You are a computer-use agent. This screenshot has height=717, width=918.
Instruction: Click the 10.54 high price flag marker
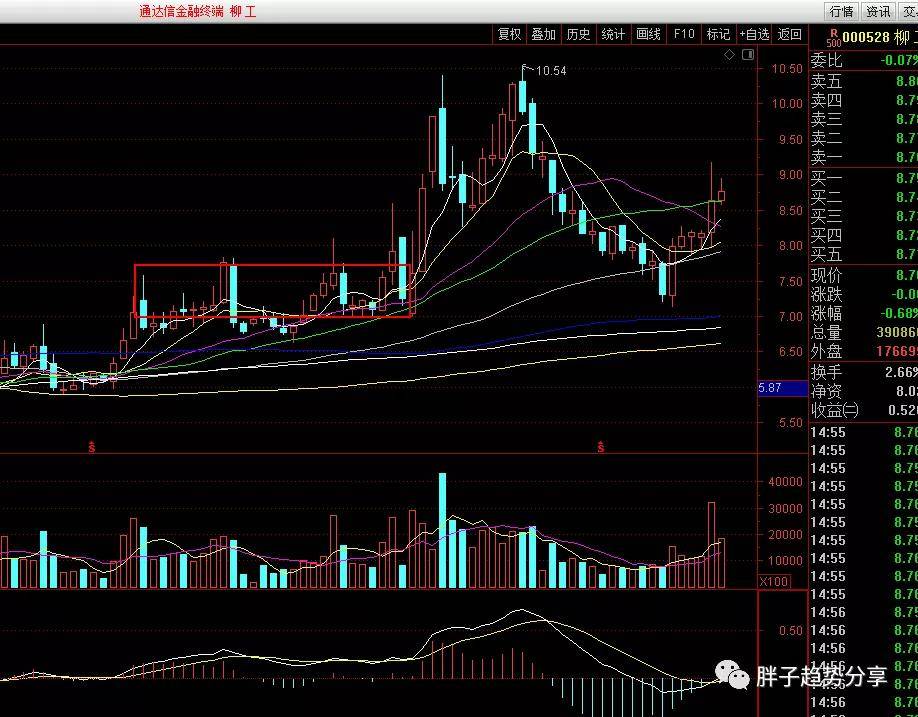544,70
